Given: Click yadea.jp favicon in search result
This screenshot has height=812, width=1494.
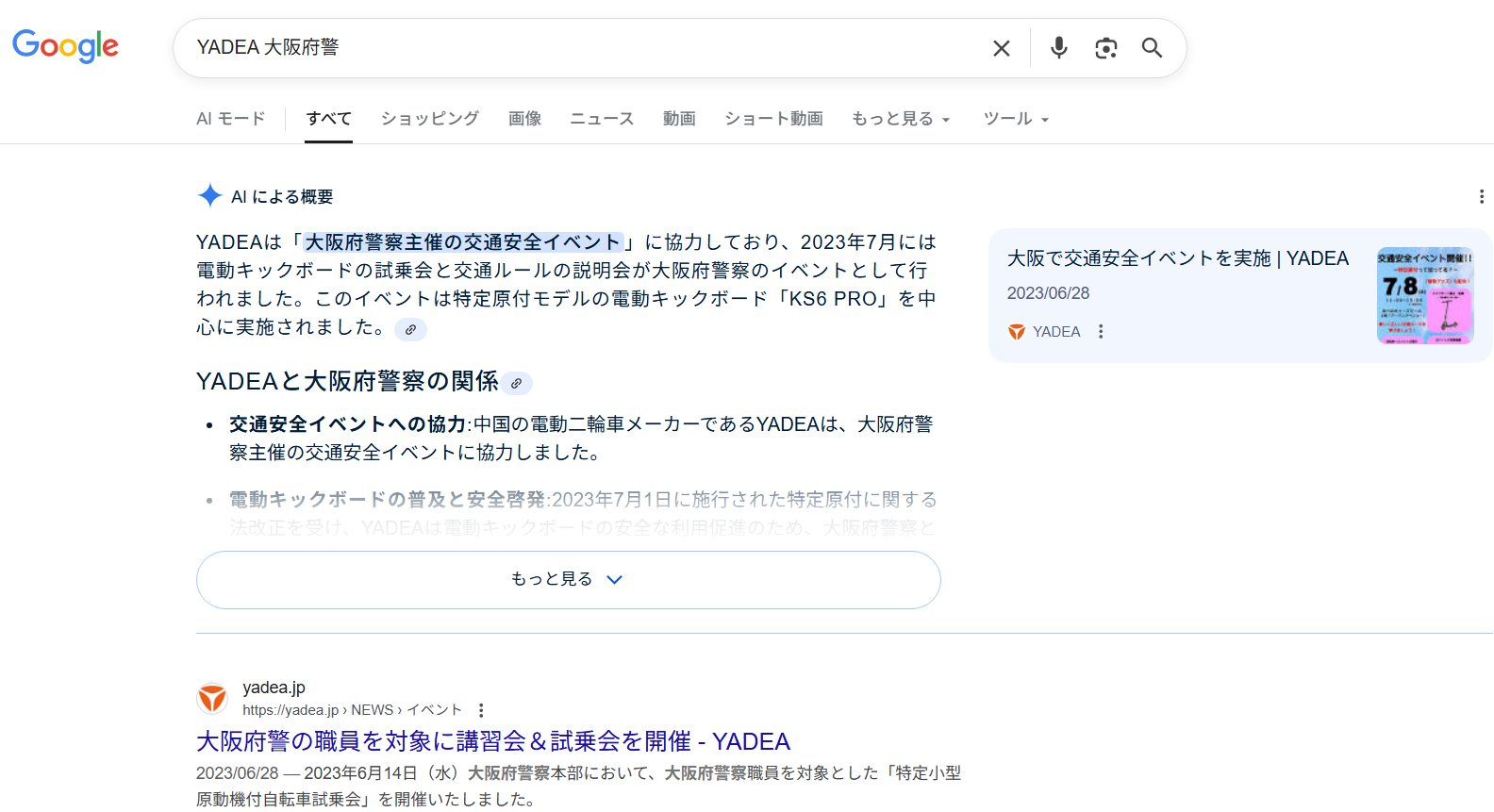Looking at the screenshot, I should click(x=212, y=699).
